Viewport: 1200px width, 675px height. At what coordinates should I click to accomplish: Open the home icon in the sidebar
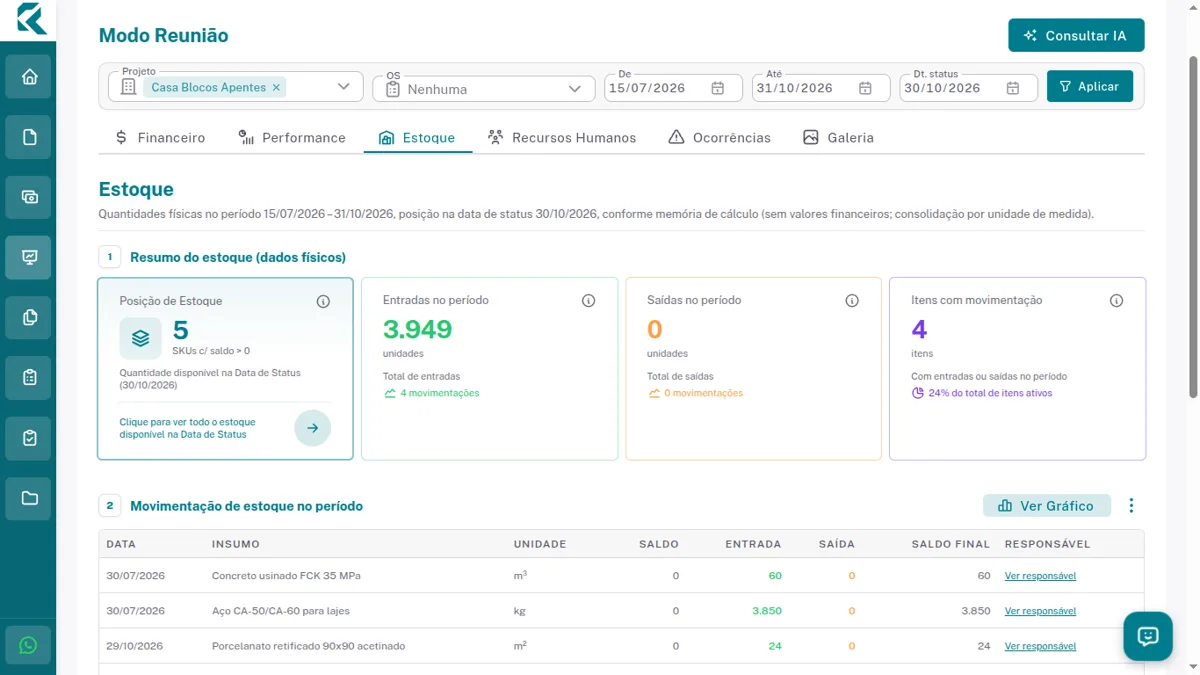29,77
